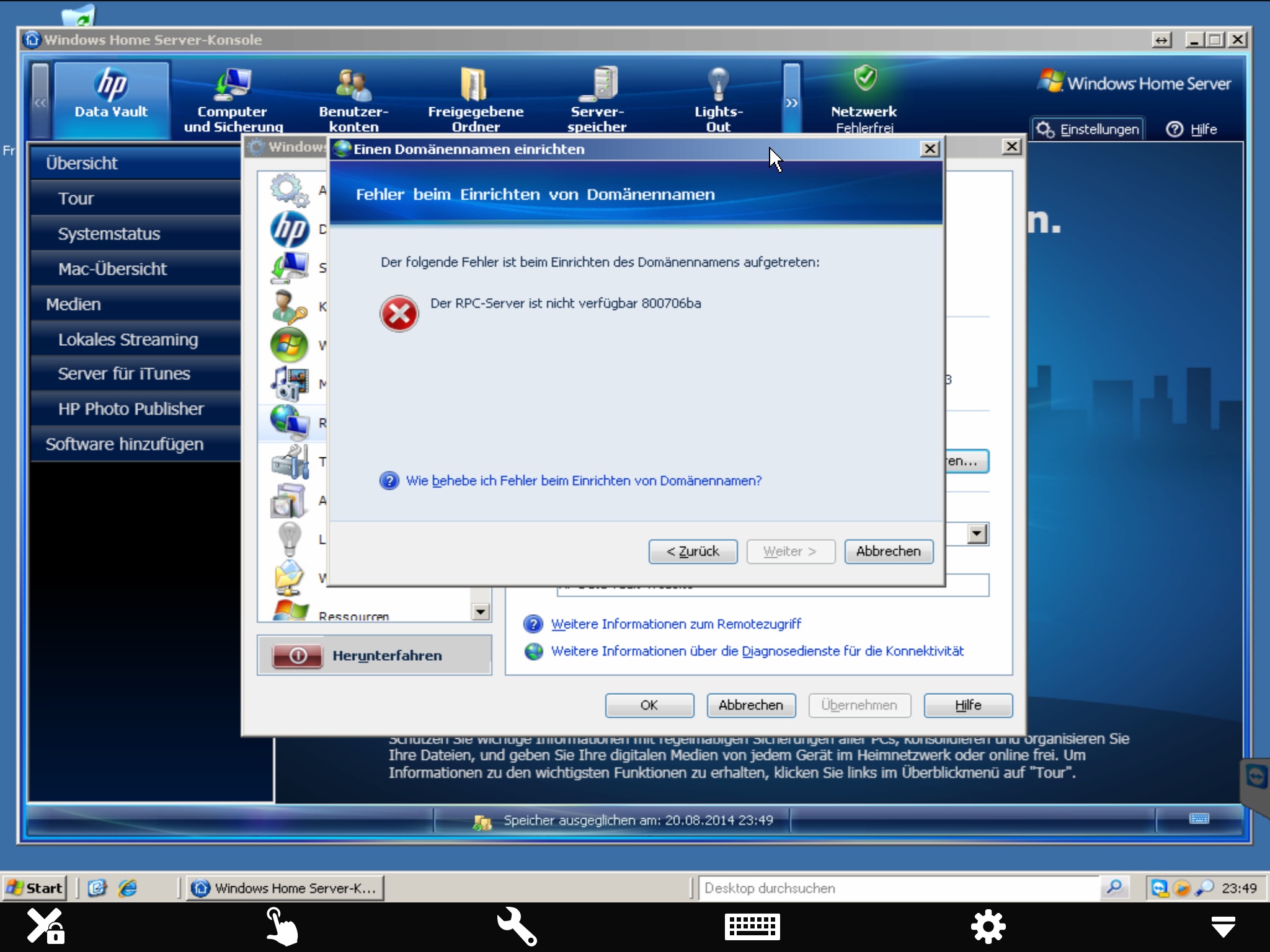This screenshot has width=1270, height=952.
Task: Select Software hinzufügen in the sidebar
Action: [x=135, y=444]
